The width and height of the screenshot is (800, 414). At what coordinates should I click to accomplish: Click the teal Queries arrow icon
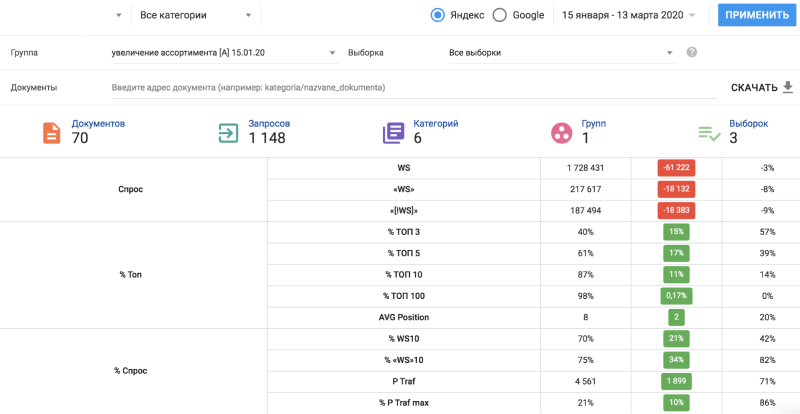pyautogui.click(x=228, y=133)
